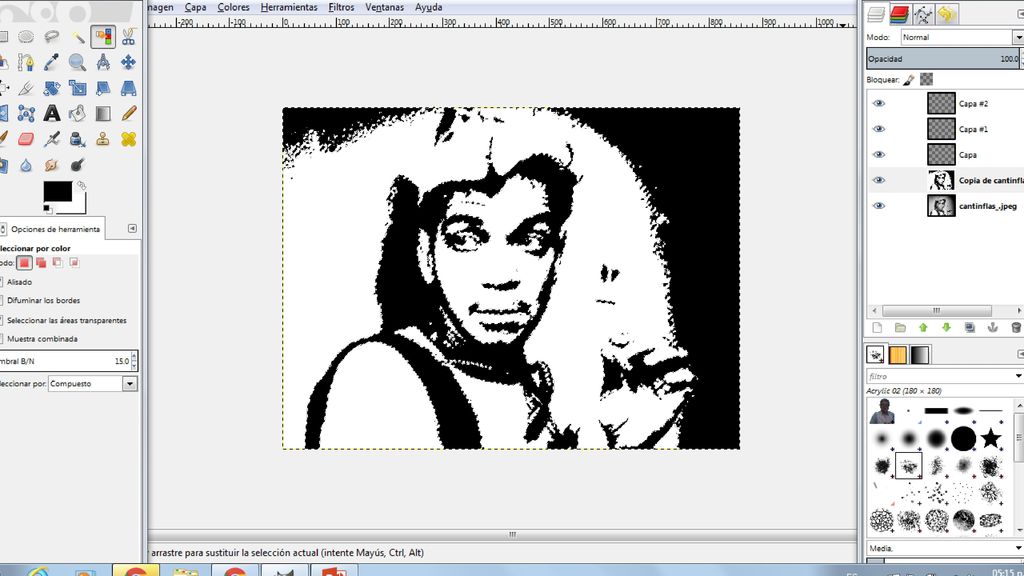Open the tool options panel configuration menu
Image resolution: width=1024 pixels, height=576 pixels.
[132, 229]
